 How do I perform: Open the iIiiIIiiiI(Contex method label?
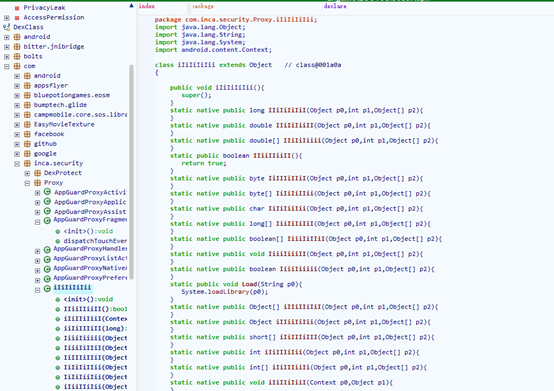(x=95, y=319)
